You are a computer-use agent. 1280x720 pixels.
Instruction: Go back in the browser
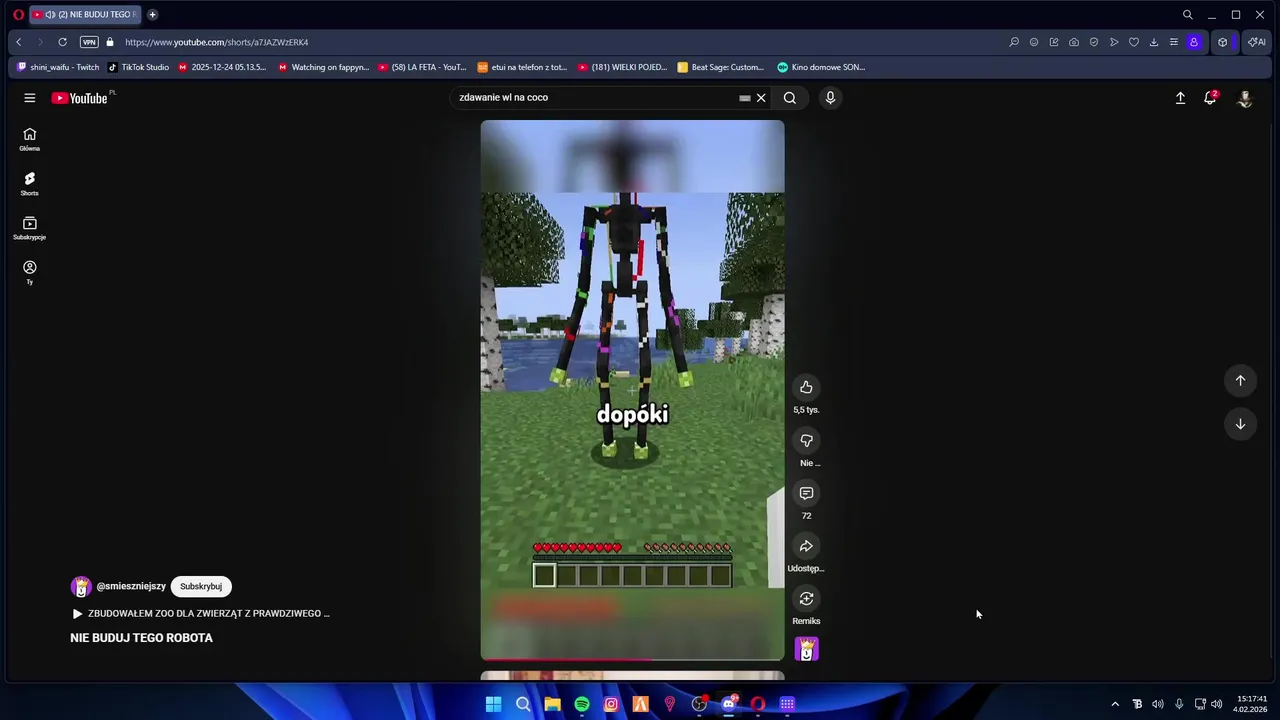point(19,42)
